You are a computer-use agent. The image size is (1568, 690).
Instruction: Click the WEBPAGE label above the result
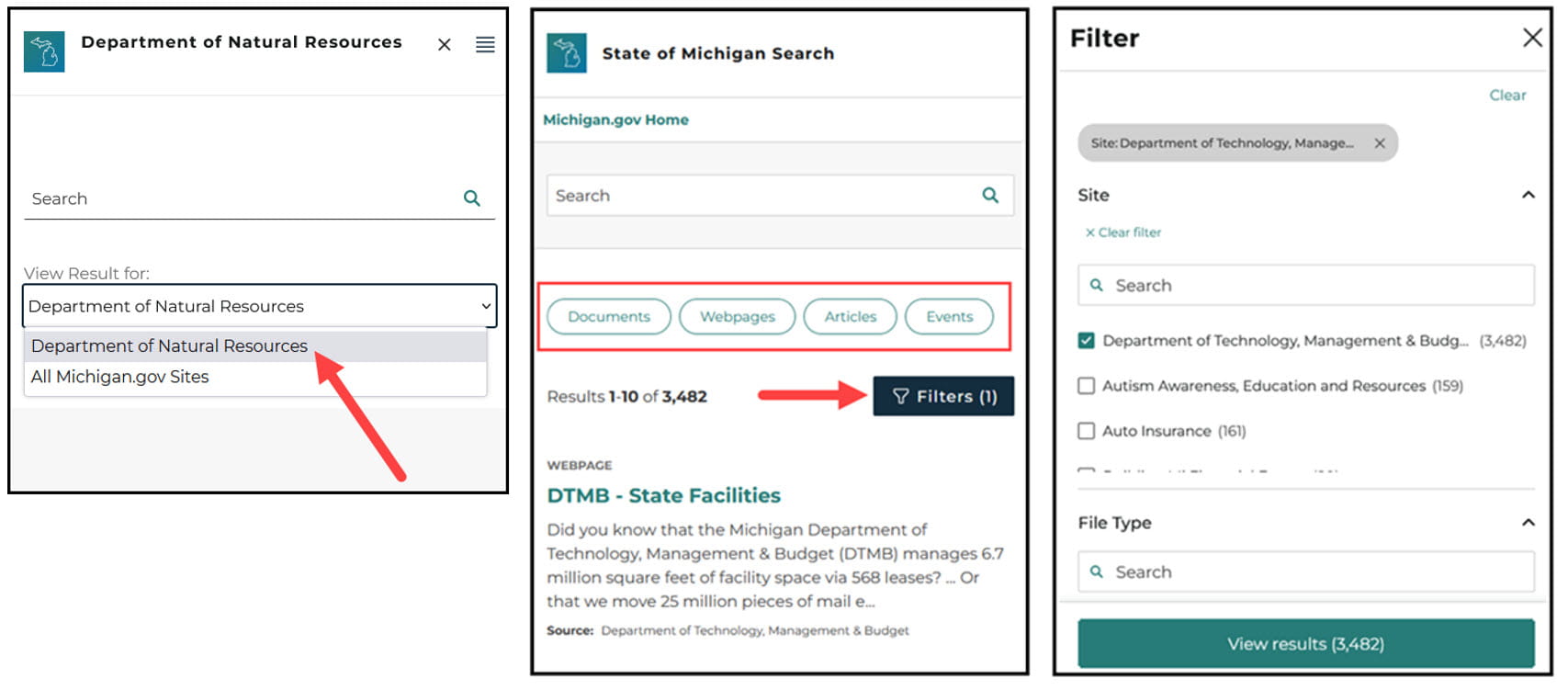[580, 465]
